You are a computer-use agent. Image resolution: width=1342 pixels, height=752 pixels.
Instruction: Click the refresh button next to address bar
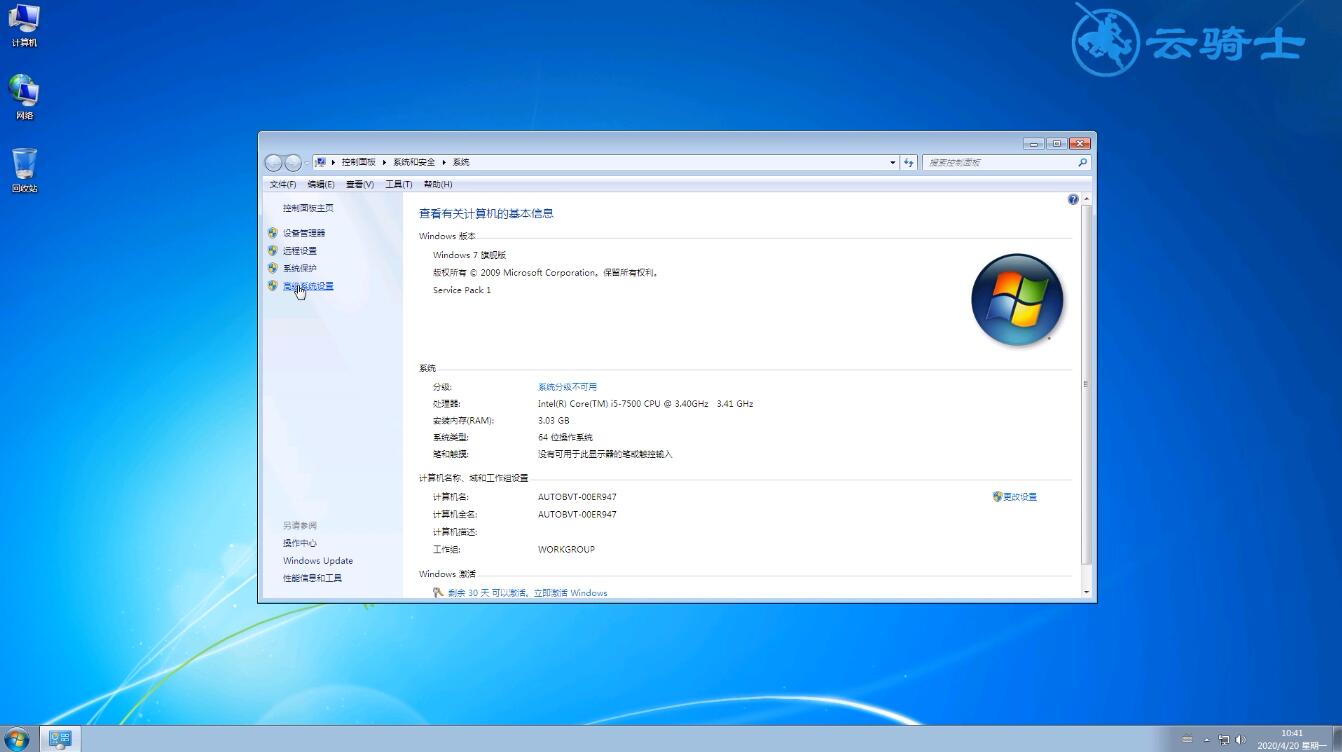[x=909, y=162]
